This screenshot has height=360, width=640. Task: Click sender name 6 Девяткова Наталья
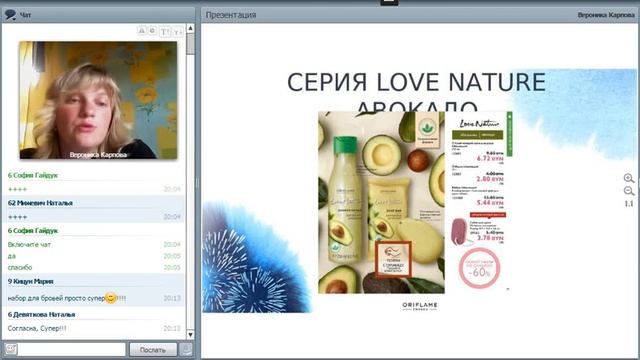click(x=42, y=314)
